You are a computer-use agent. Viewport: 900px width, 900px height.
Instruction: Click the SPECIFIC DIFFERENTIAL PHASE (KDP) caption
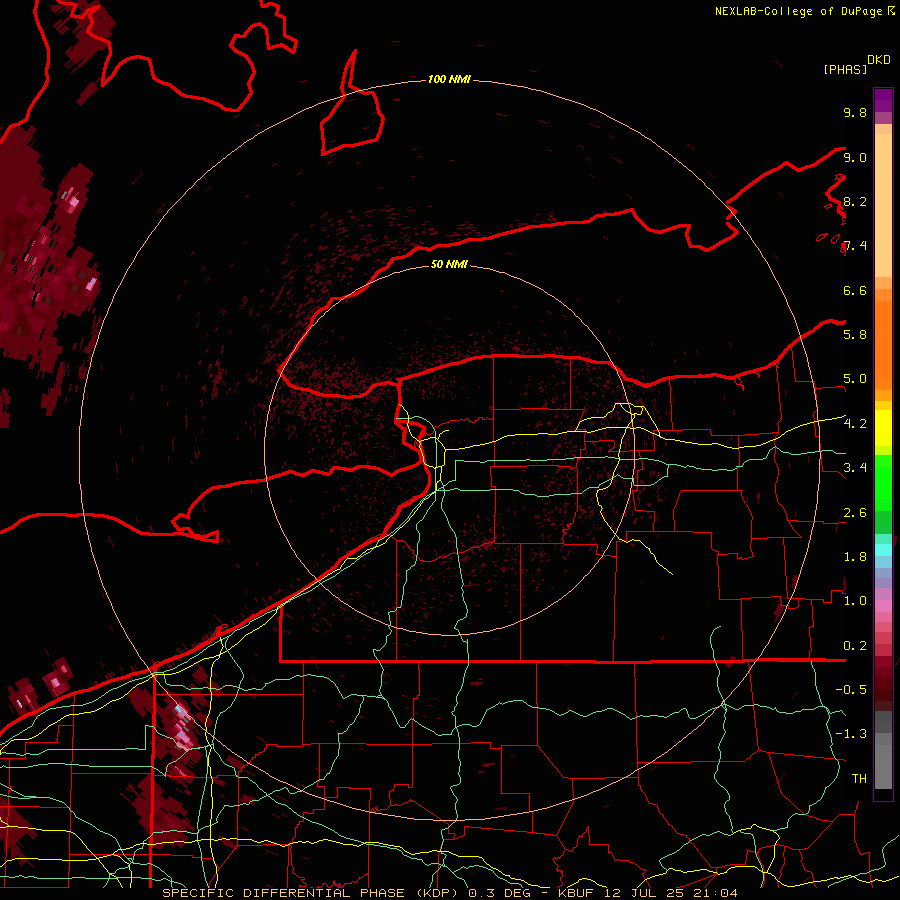(311, 893)
